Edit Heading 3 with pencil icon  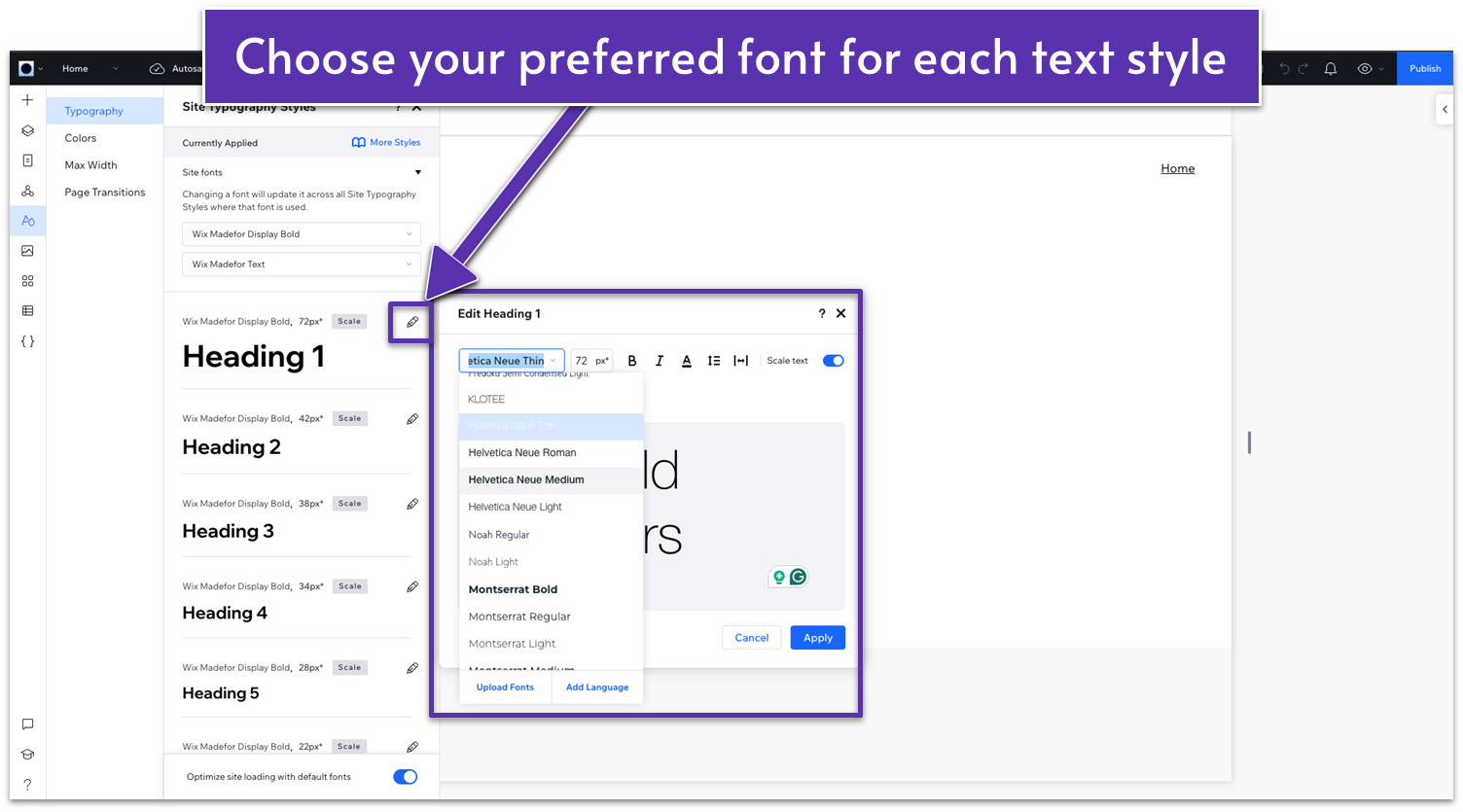click(412, 504)
